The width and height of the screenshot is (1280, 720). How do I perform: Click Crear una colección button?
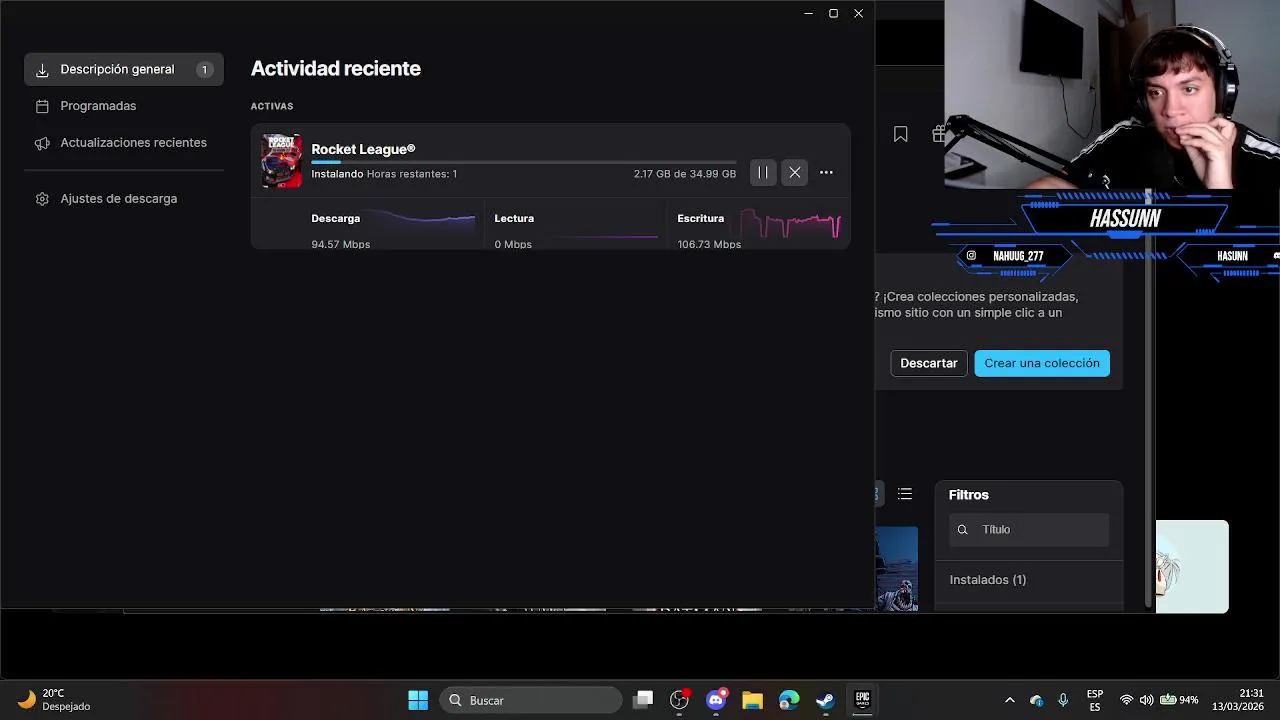[1042, 363]
